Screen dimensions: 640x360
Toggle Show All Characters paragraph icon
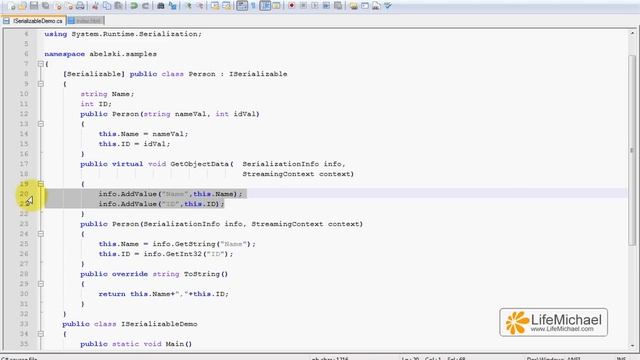click(x=253, y=6)
